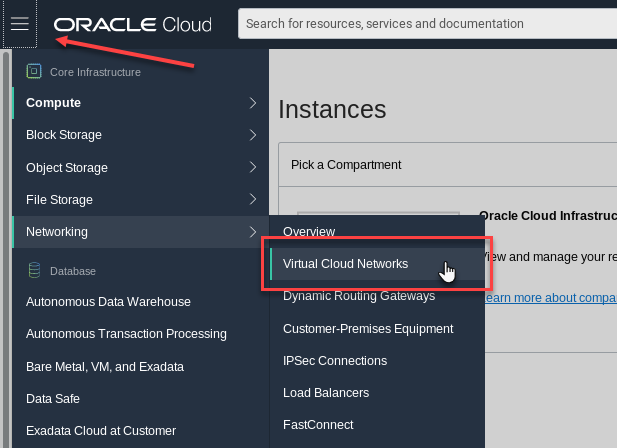Expand the Compute submenu chevron
Image resolution: width=617 pixels, height=448 pixels.
[x=253, y=103]
